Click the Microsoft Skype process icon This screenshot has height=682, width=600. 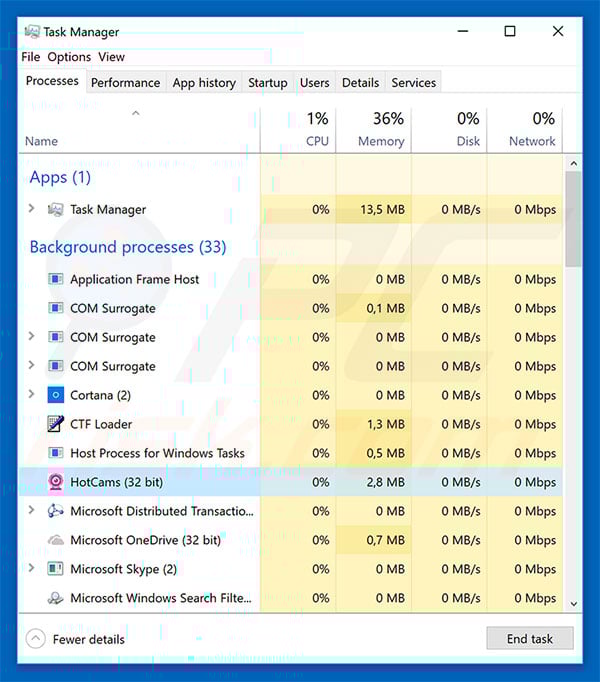pyautogui.click(x=55, y=569)
